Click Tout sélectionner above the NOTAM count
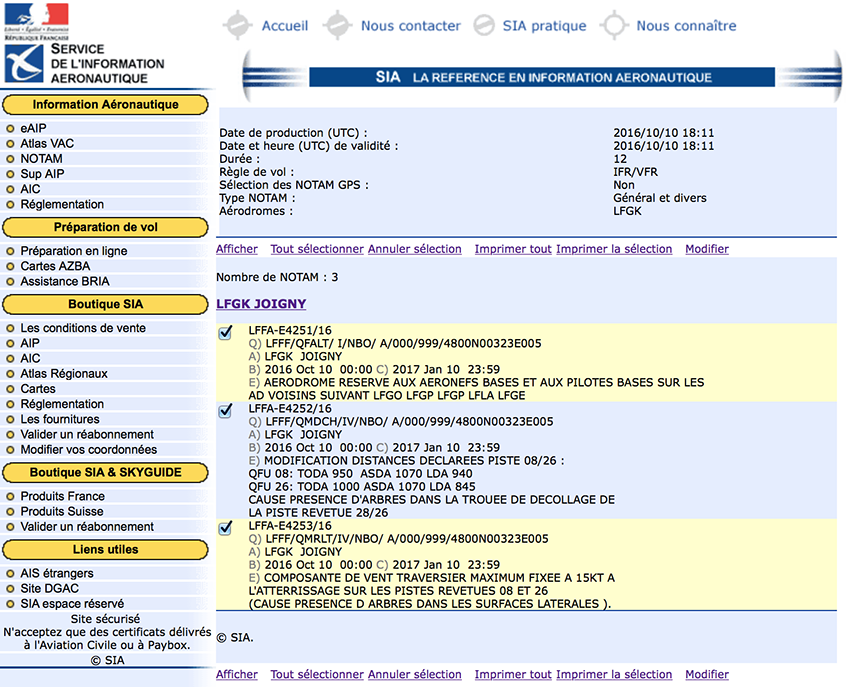 coord(317,249)
